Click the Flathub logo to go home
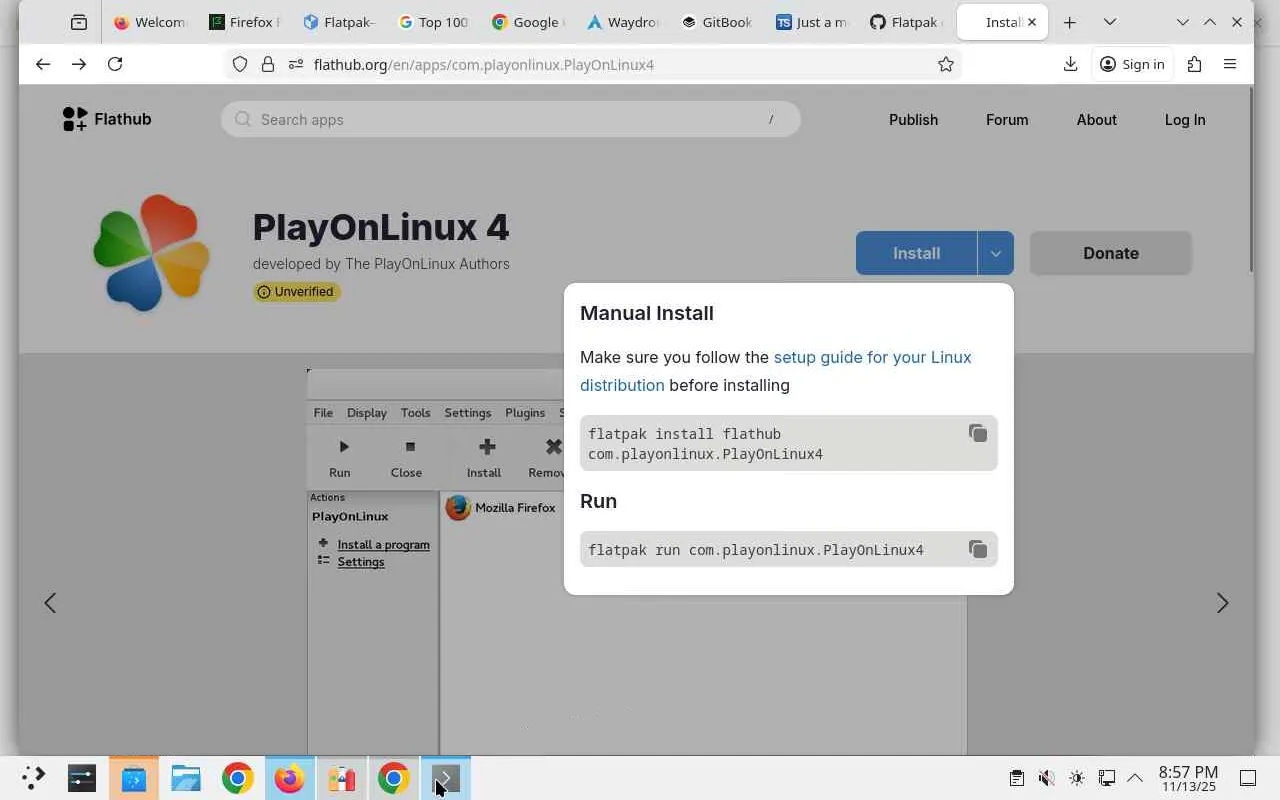The image size is (1280, 800). (x=106, y=119)
